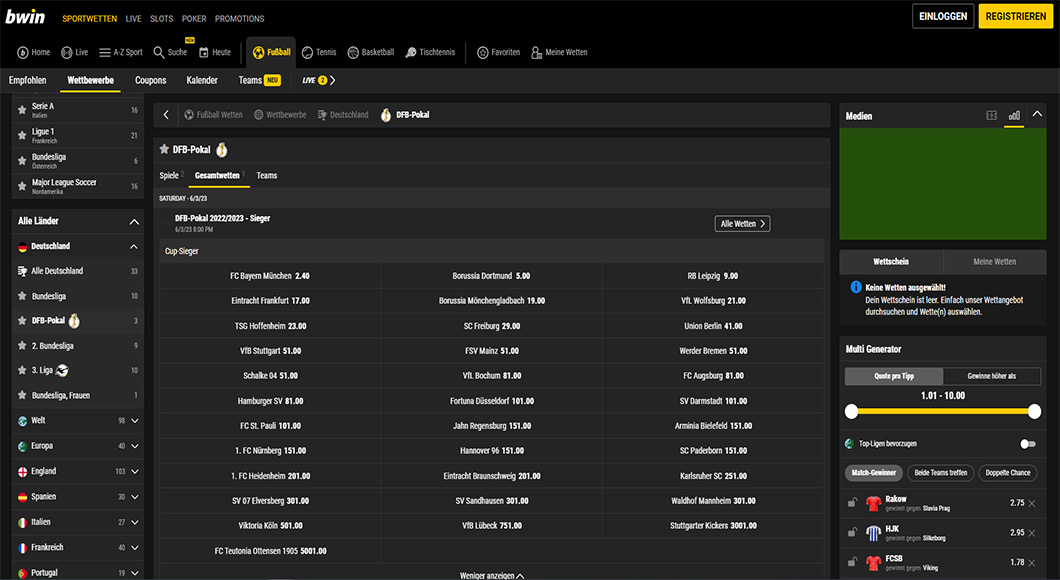1060x580 pixels.
Task: Collapse the Medien panel
Action: coord(1037,115)
